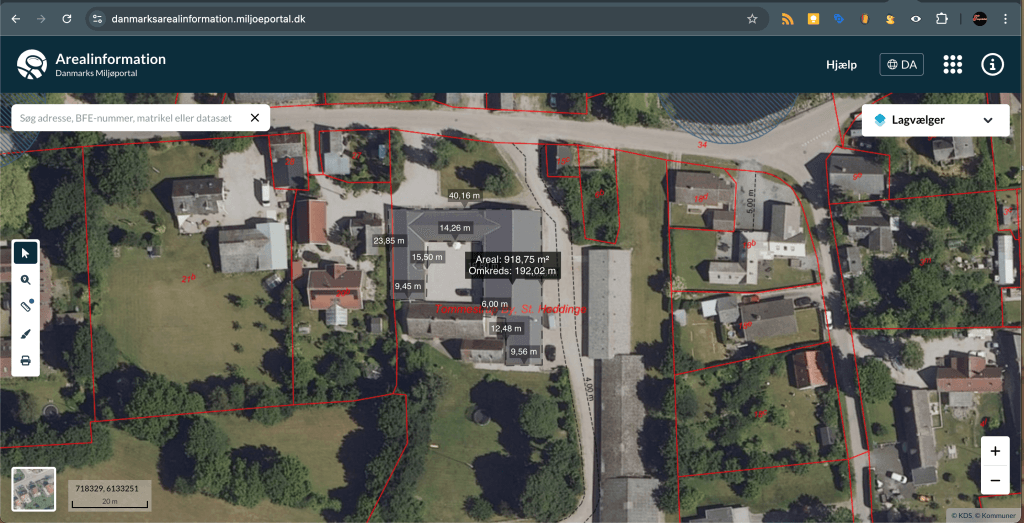Switch basemap via the aerial thumbnail
This screenshot has height=523, width=1024.
(33, 490)
